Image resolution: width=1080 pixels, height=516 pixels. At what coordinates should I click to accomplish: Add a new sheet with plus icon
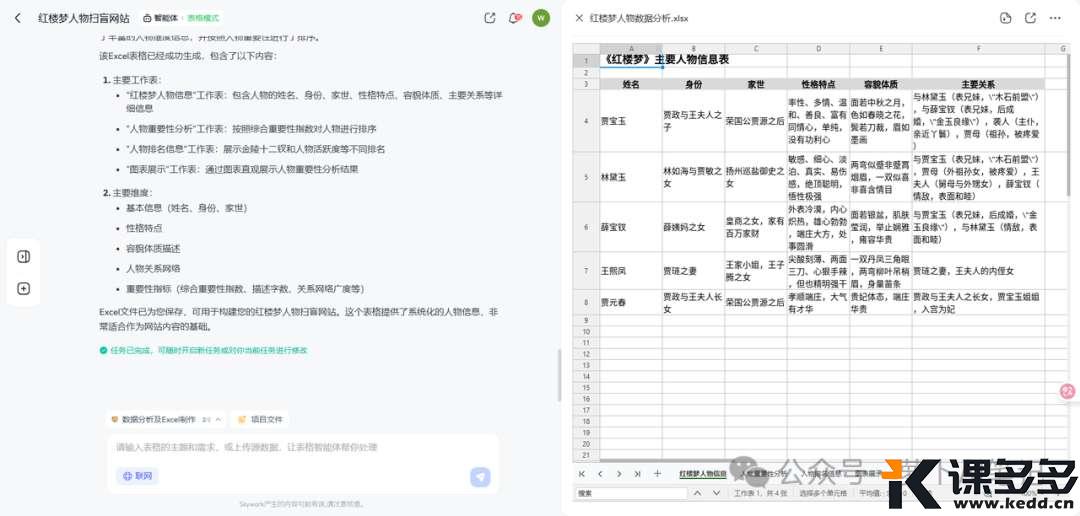[657, 473]
